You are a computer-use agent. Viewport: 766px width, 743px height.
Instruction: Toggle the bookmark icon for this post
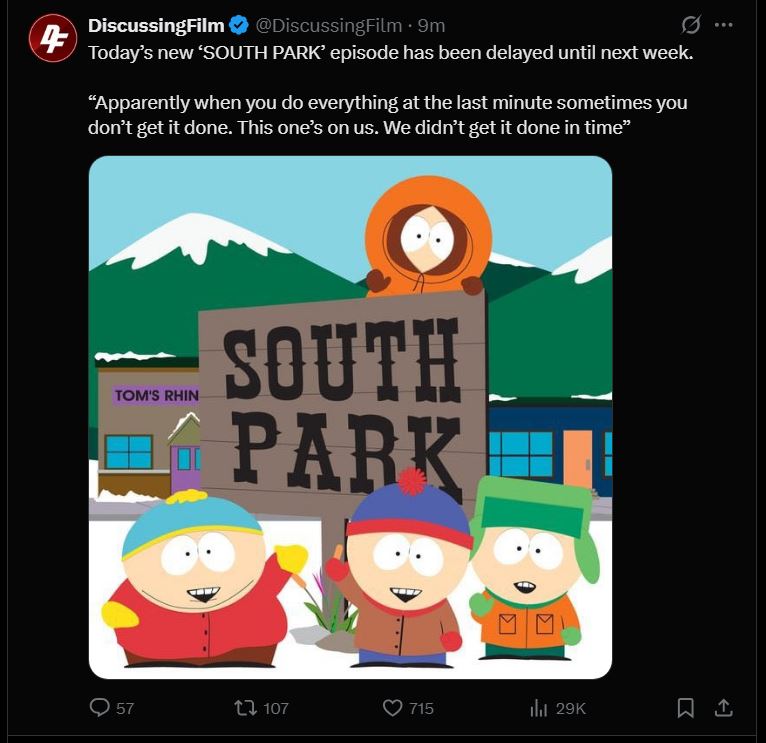coord(685,708)
